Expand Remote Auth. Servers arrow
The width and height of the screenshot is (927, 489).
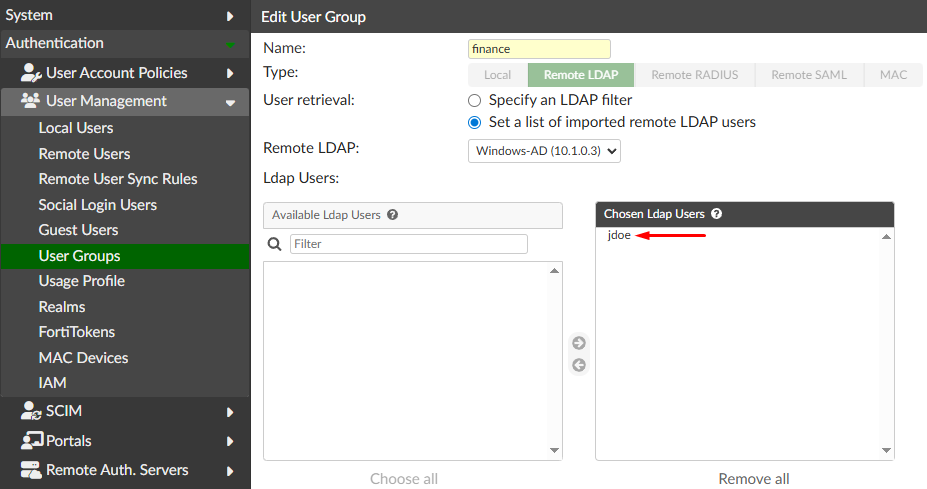click(230, 471)
